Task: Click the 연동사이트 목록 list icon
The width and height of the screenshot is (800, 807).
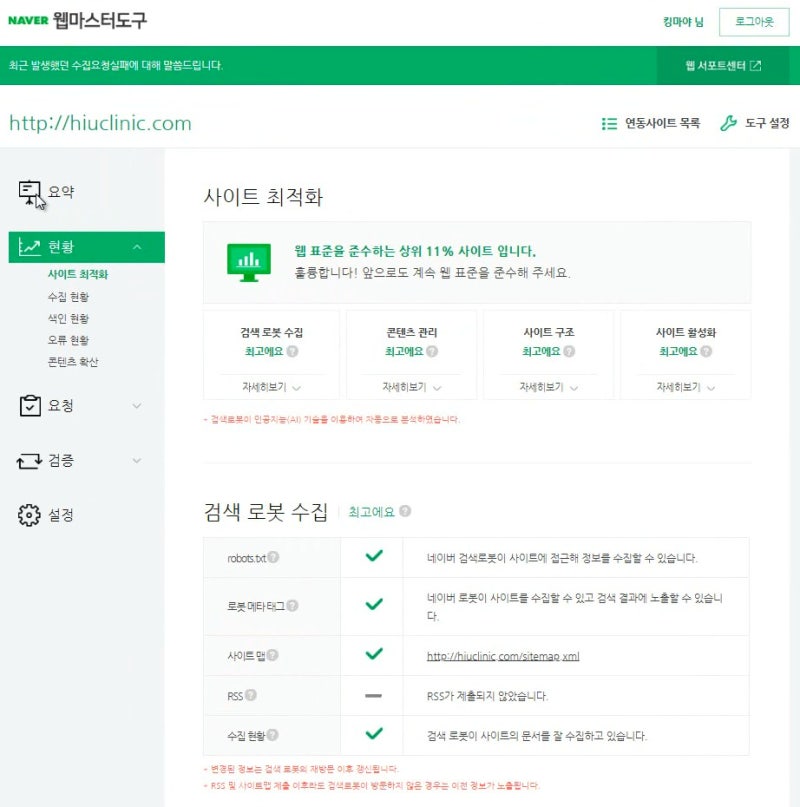Action: (608, 123)
